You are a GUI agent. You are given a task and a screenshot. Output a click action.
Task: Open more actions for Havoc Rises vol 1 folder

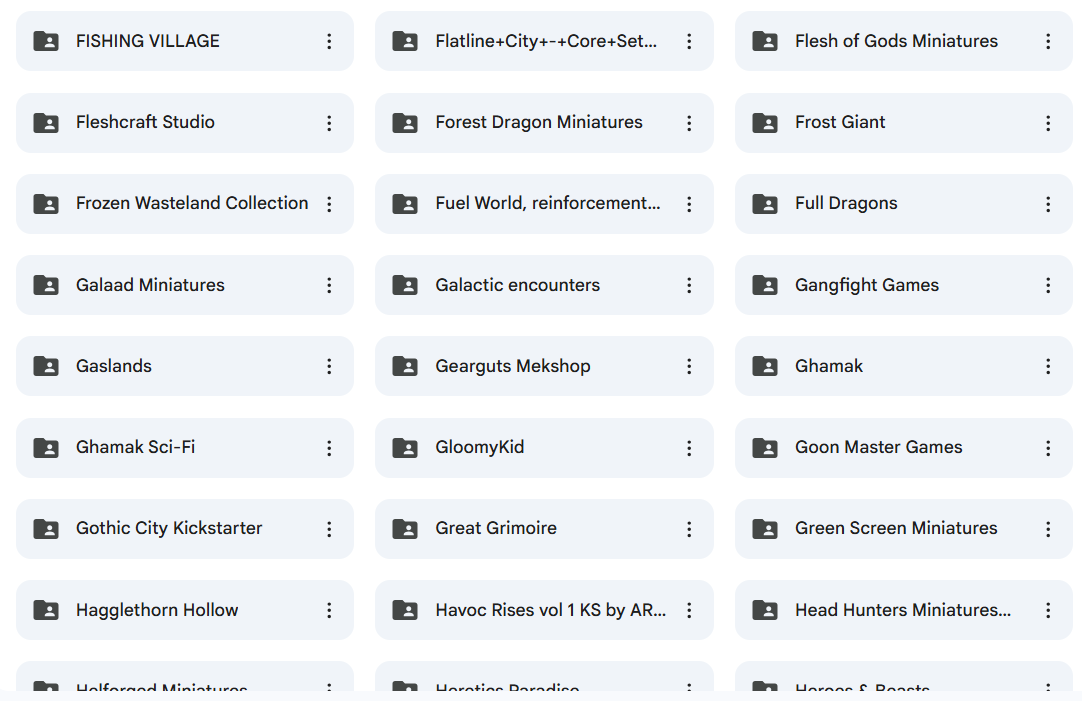[x=689, y=610]
